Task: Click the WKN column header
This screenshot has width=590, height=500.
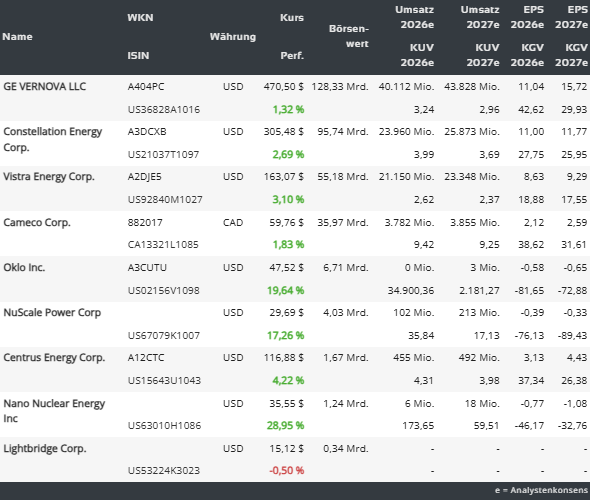Action: (140, 18)
